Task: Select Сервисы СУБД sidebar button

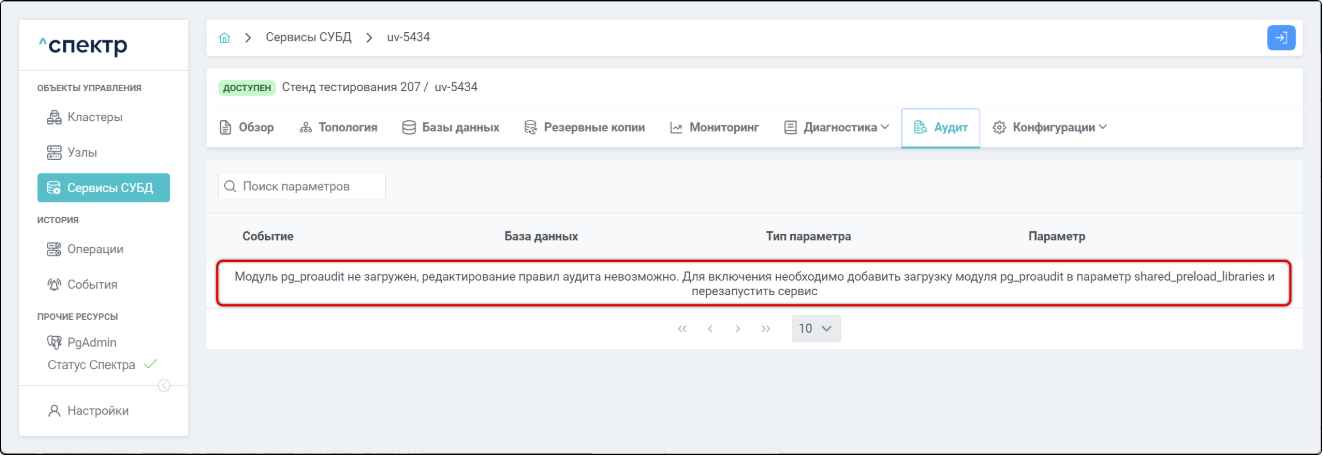Action: (104, 188)
